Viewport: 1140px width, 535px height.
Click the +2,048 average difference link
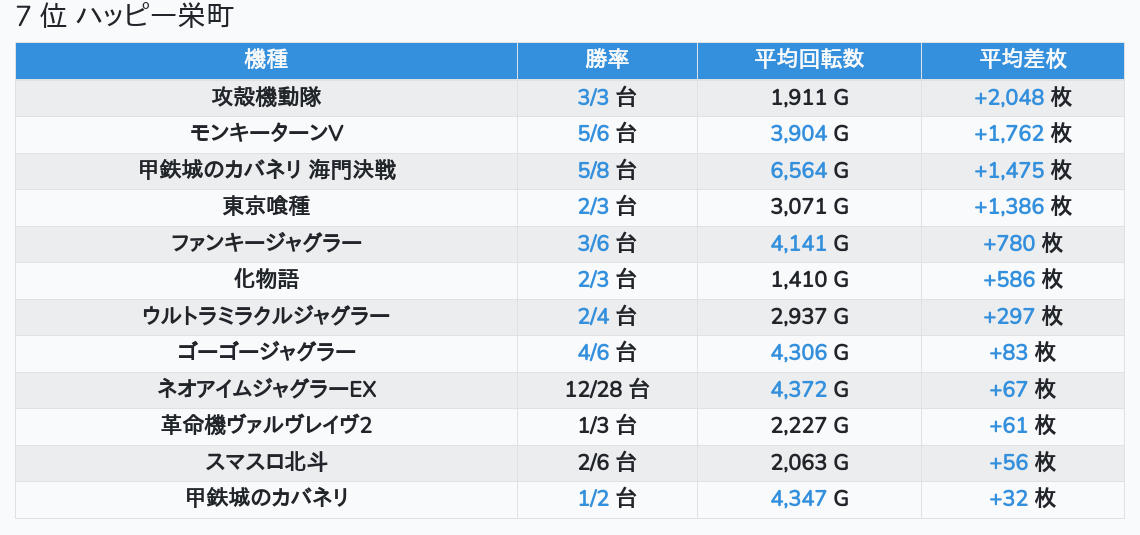pos(1008,98)
